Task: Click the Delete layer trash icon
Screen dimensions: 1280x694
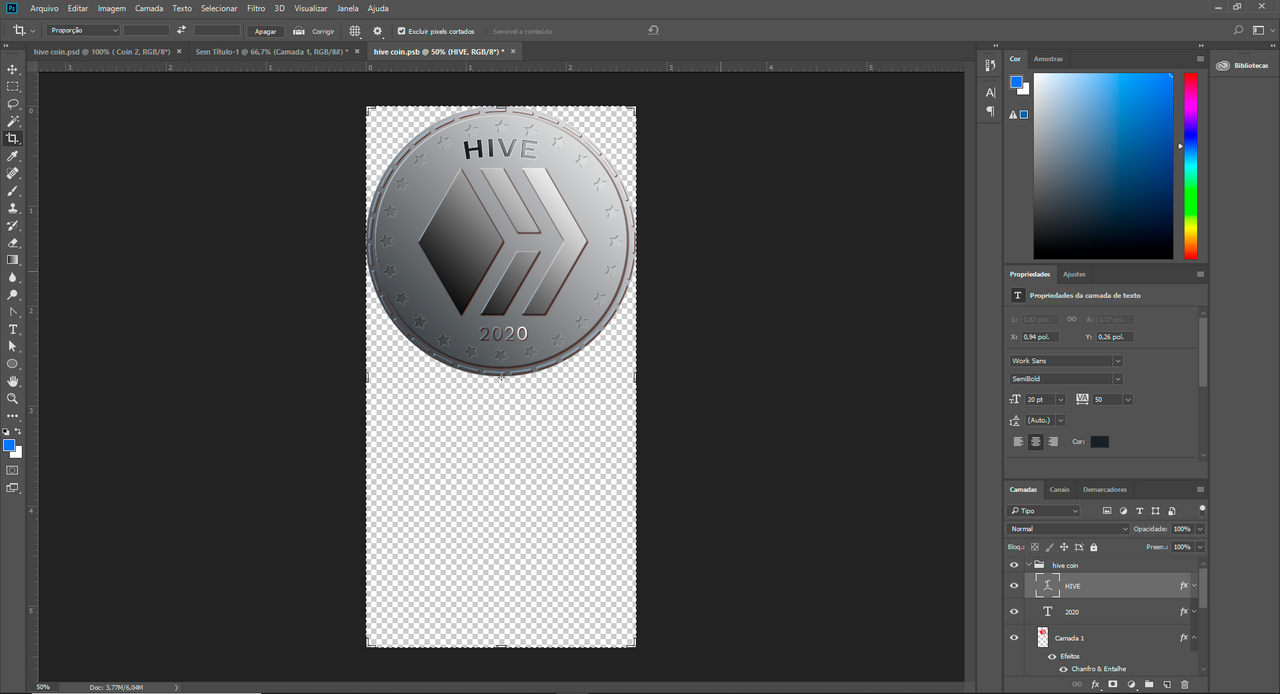Action: [x=1185, y=684]
